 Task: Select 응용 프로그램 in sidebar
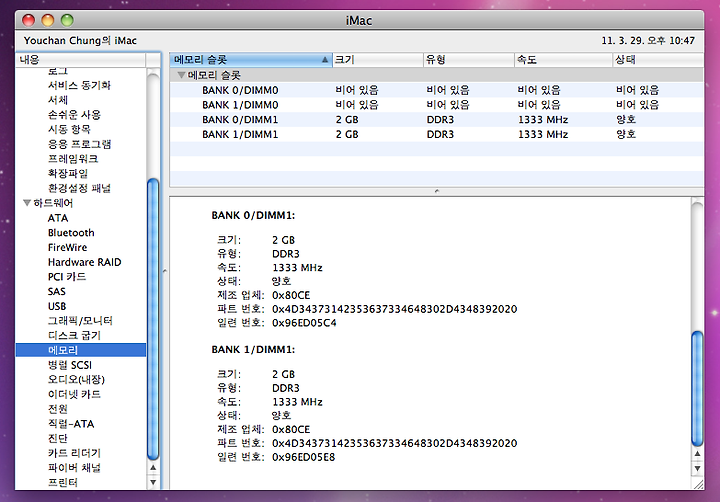pyautogui.click(x=79, y=144)
